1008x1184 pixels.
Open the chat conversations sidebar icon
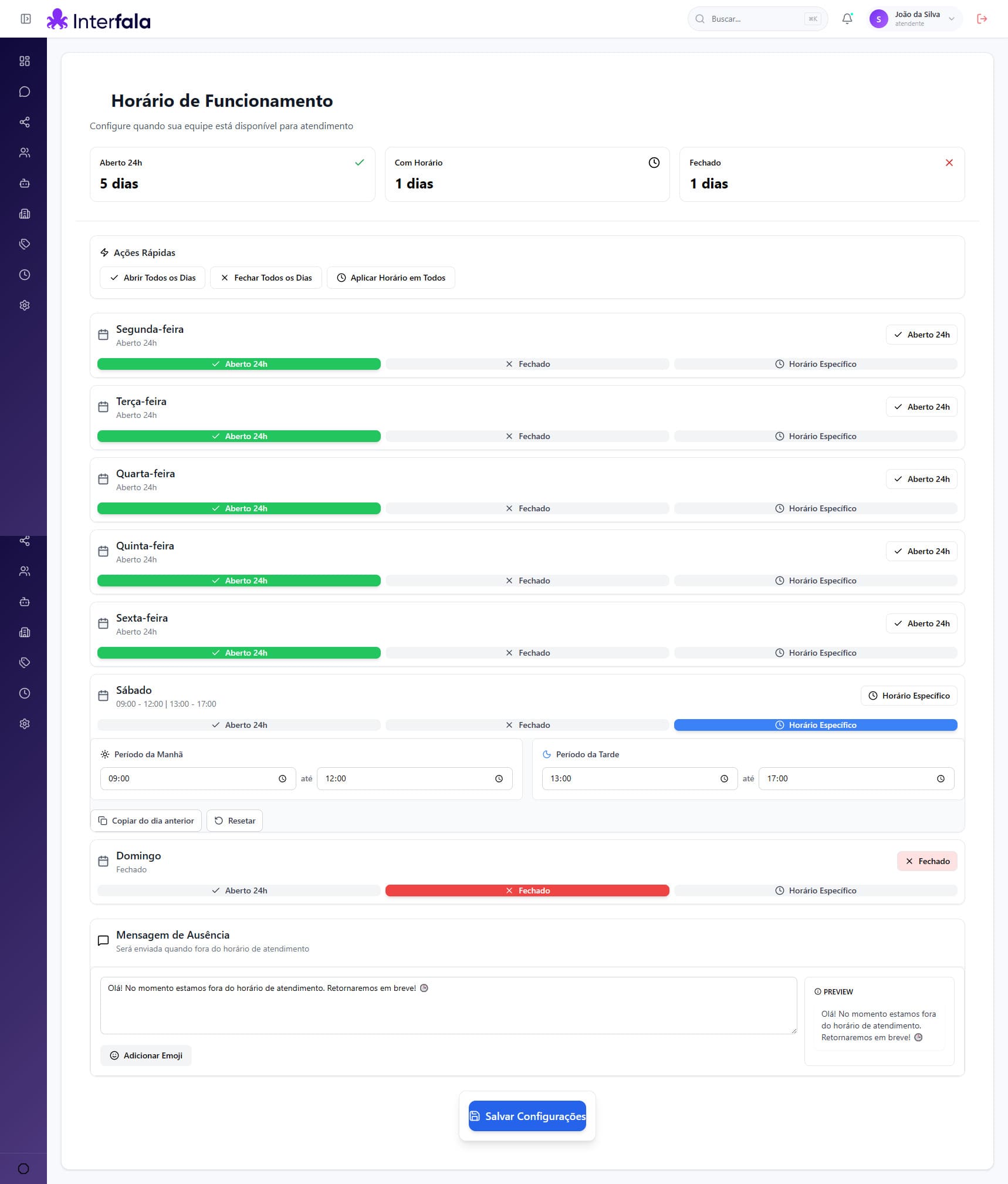25,92
